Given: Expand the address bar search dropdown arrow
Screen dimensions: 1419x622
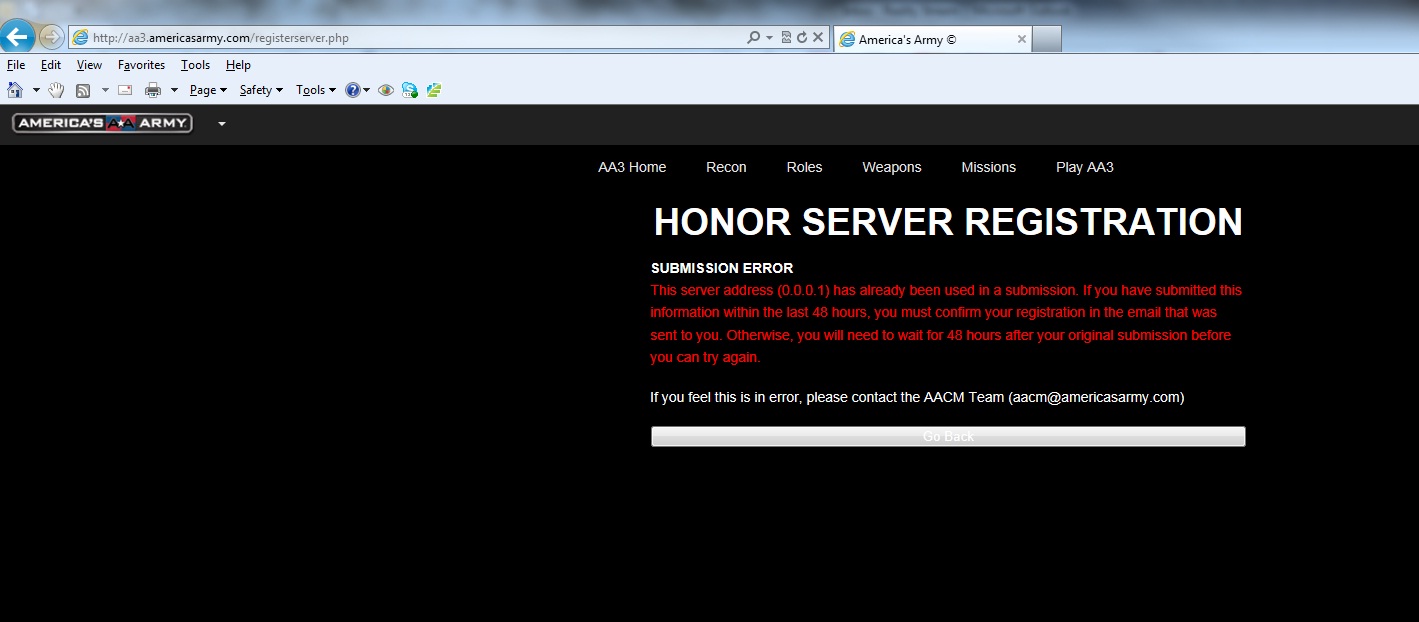Looking at the screenshot, I should 769,38.
